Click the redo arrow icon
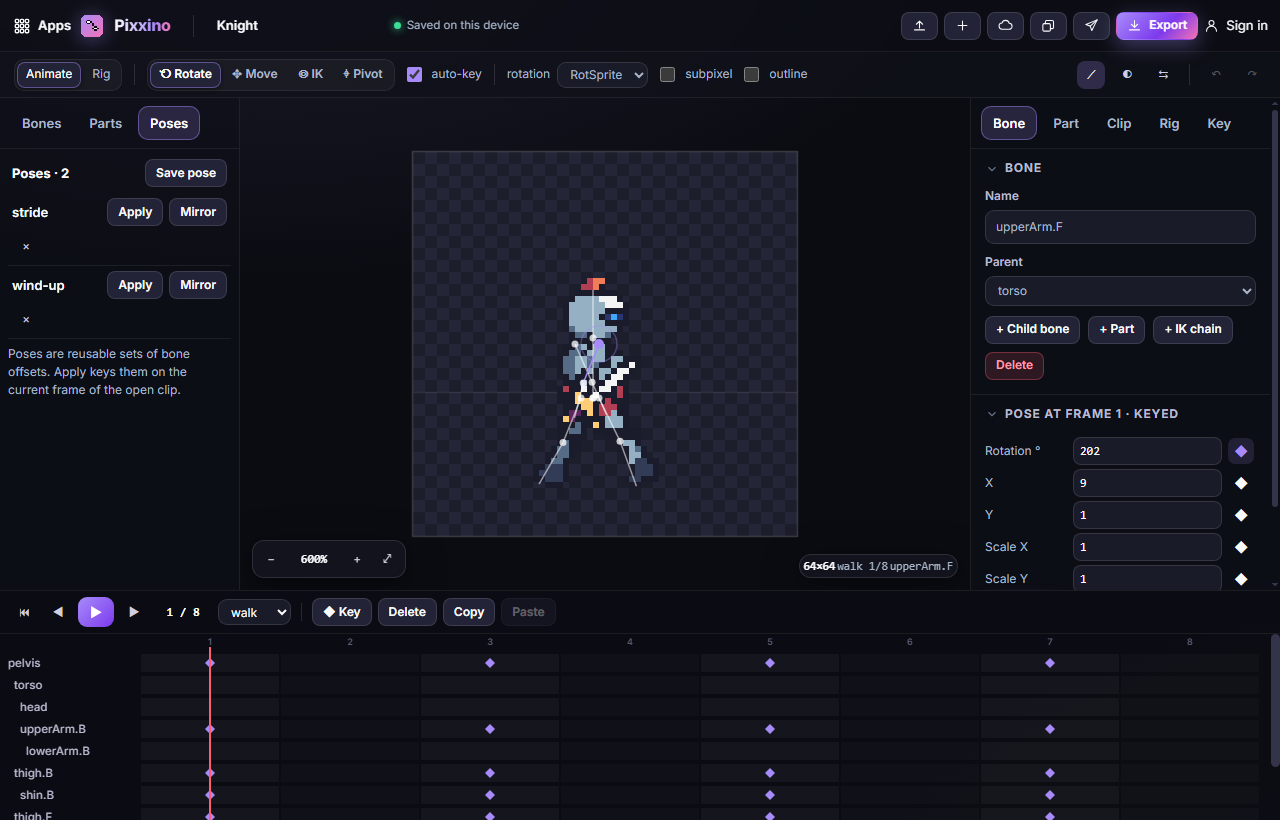The height and width of the screenshot is (820, 1280). point(1251,74)
